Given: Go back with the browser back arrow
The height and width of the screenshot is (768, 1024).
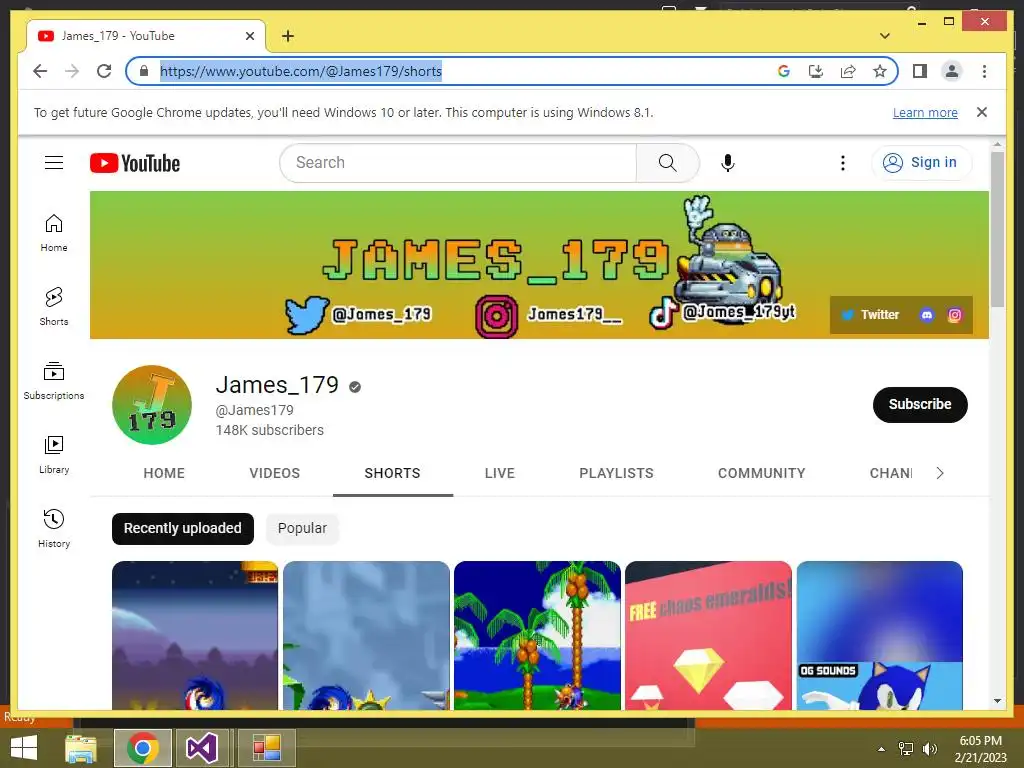Looking at the screenshot, I should pos(40,71).
